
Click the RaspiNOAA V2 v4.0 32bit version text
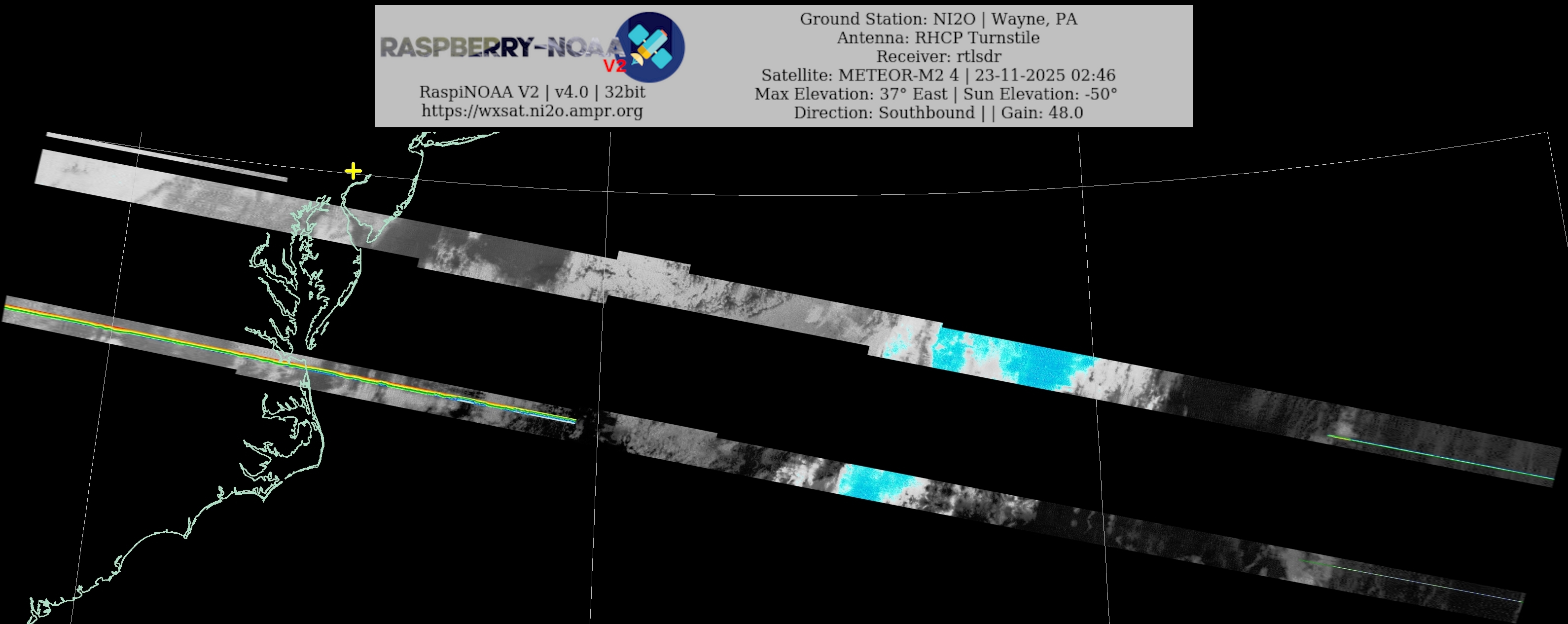pyautogui.click(x=532, y=92)
